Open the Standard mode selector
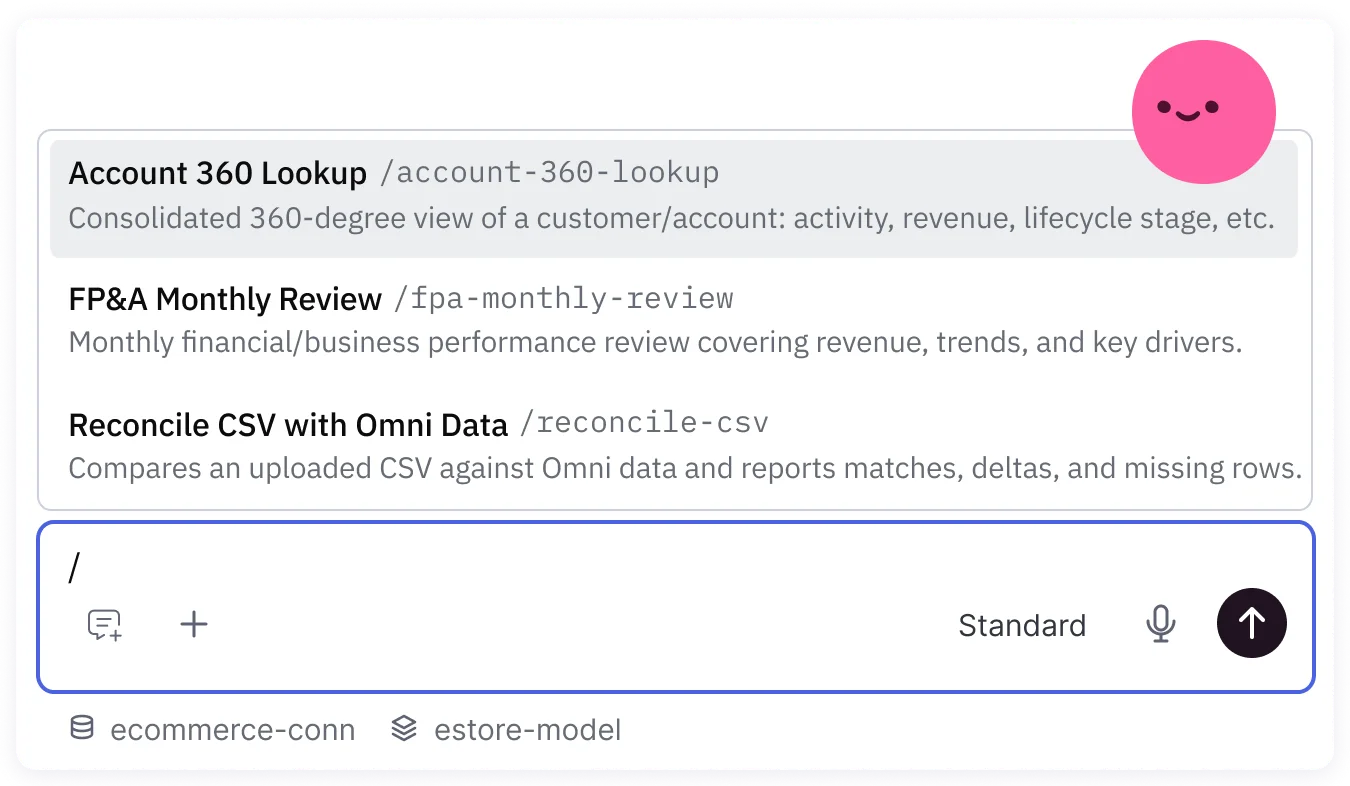This screenshot has width=1350, height=786. 1022,625
